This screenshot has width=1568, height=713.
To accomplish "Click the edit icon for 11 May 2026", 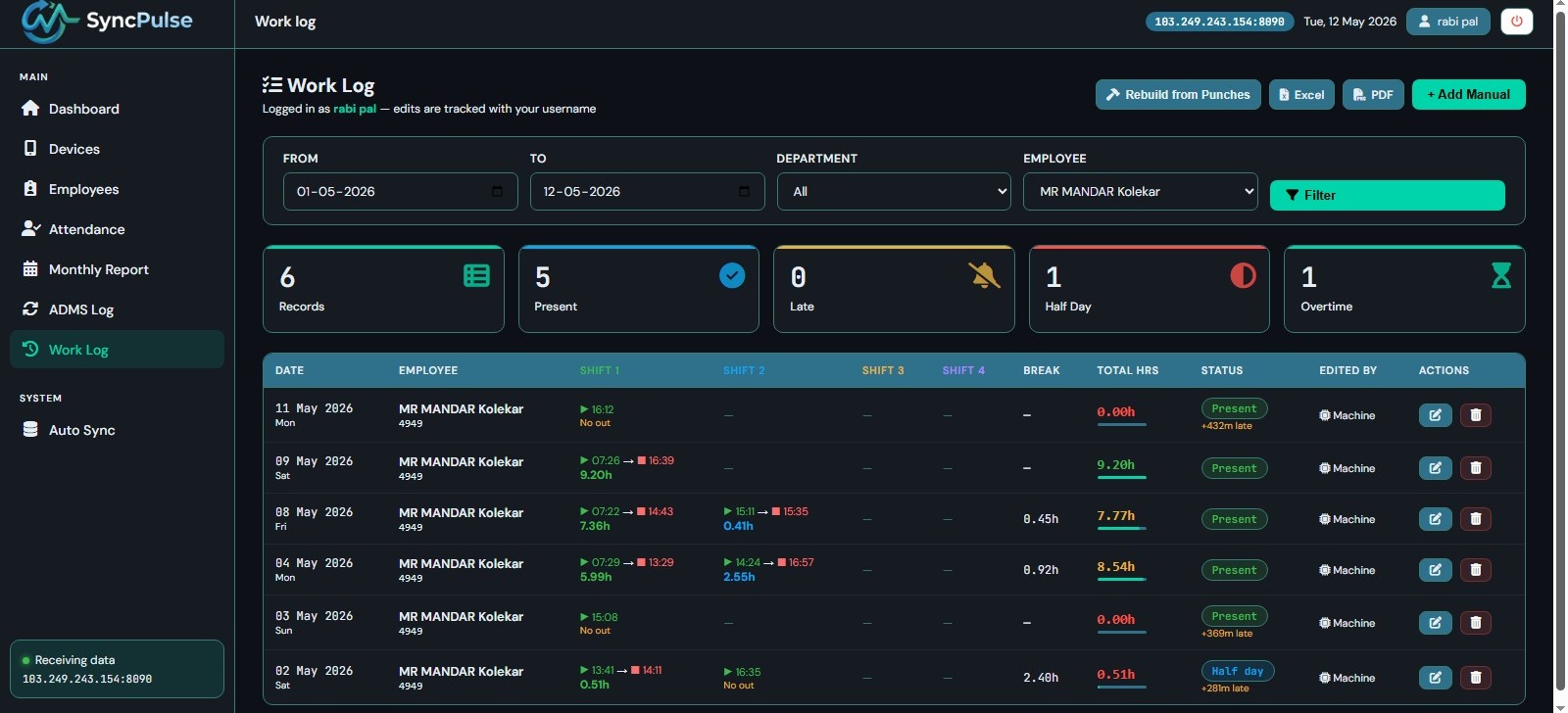I will pos(1435,415).
